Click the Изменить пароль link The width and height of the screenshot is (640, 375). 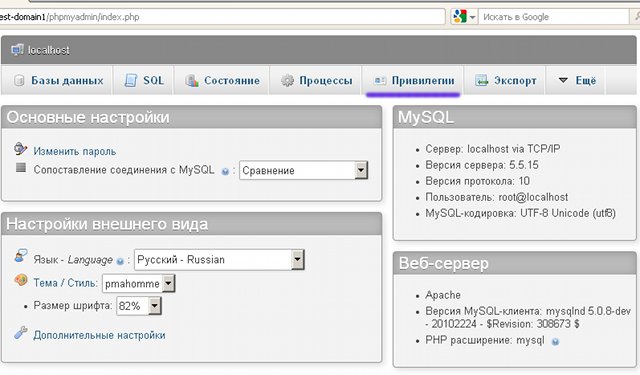tap(75, 151)
